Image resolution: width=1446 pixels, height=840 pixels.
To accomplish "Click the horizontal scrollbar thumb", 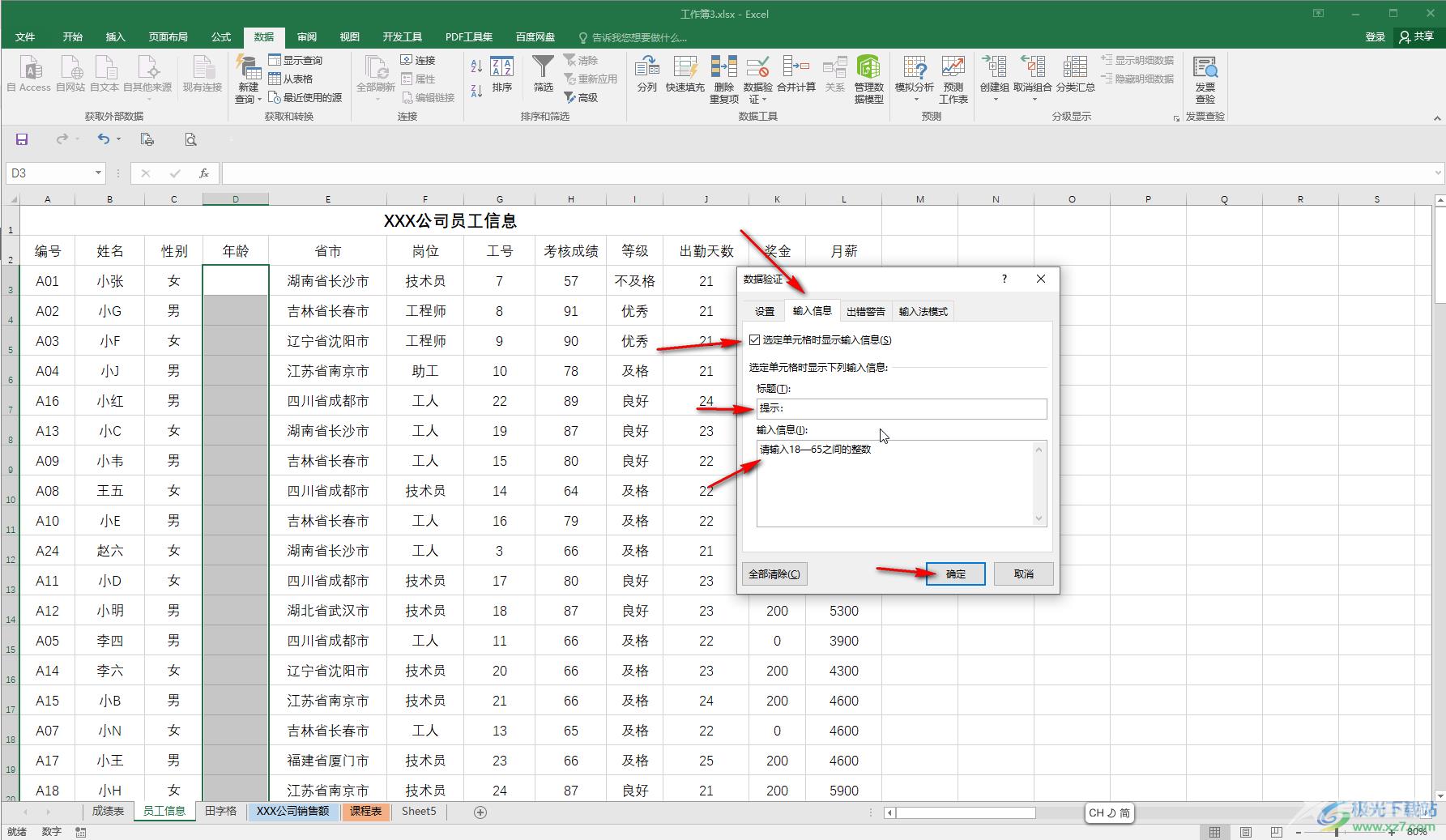I will point(965,812).
